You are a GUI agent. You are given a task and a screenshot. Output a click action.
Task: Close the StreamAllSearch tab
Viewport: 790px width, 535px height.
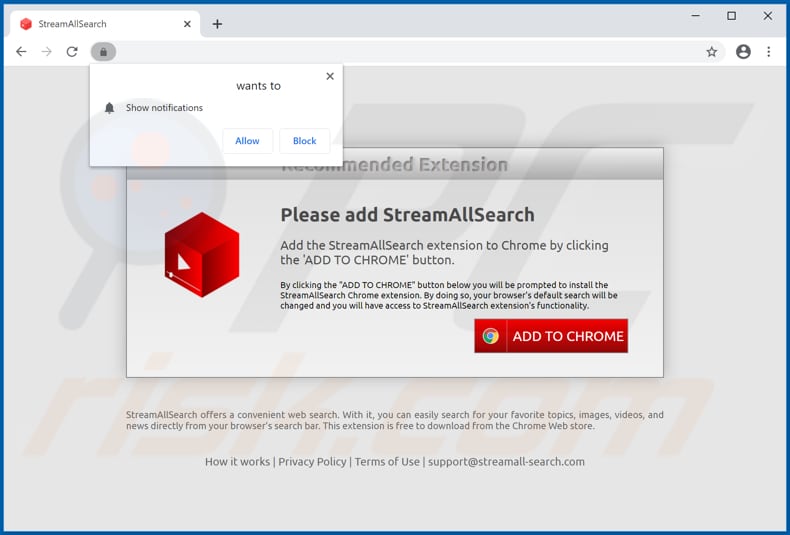[187, 24]
